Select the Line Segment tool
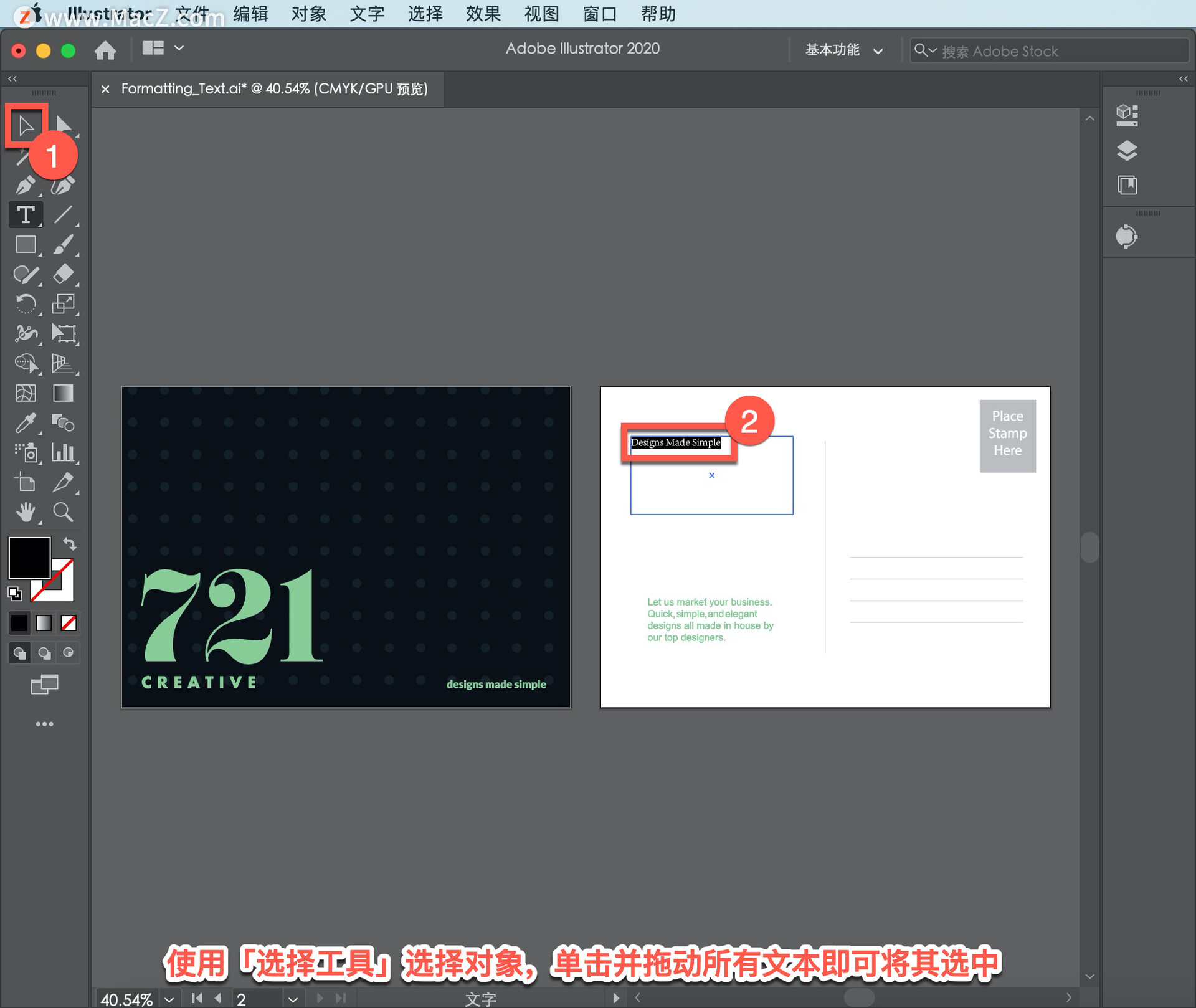The width and height of the screenshot is (1196, 1008). point(63,215)
